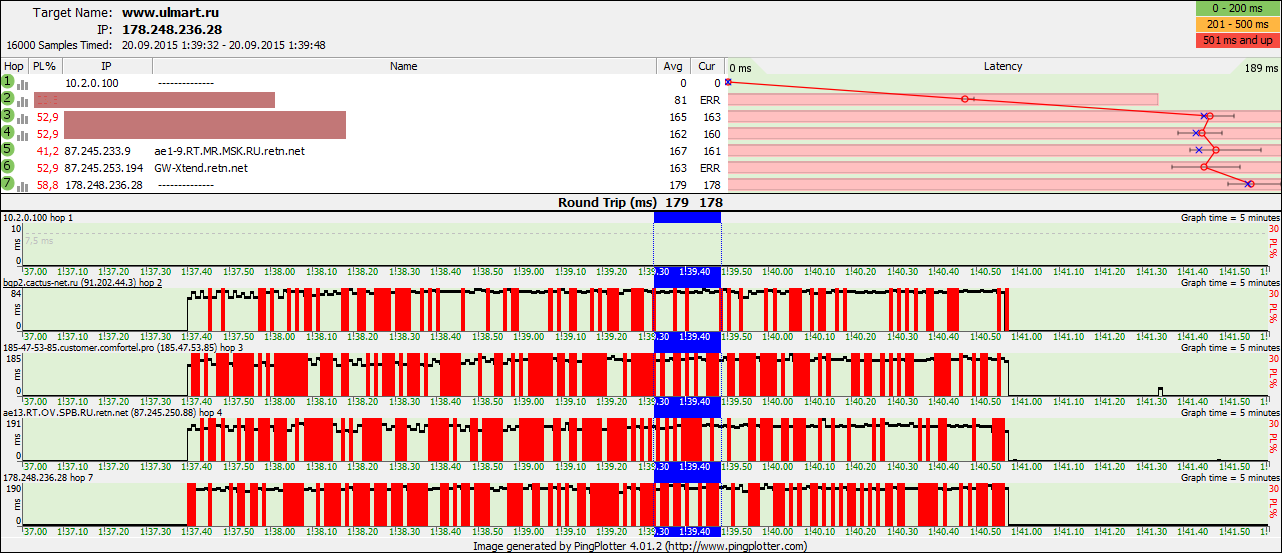Select the hop 5 green number circle
1282x553 pixels.
[8, 150]
